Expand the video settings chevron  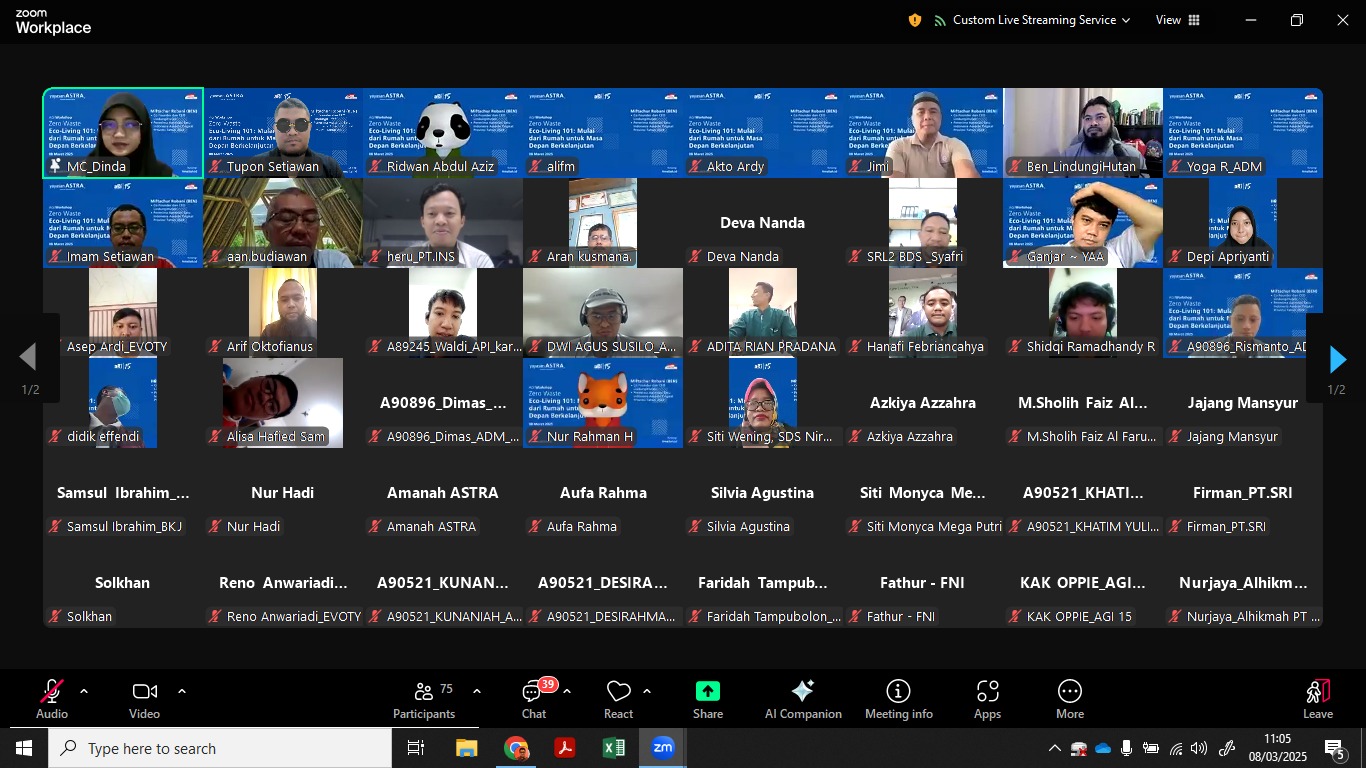click(182, 691)
